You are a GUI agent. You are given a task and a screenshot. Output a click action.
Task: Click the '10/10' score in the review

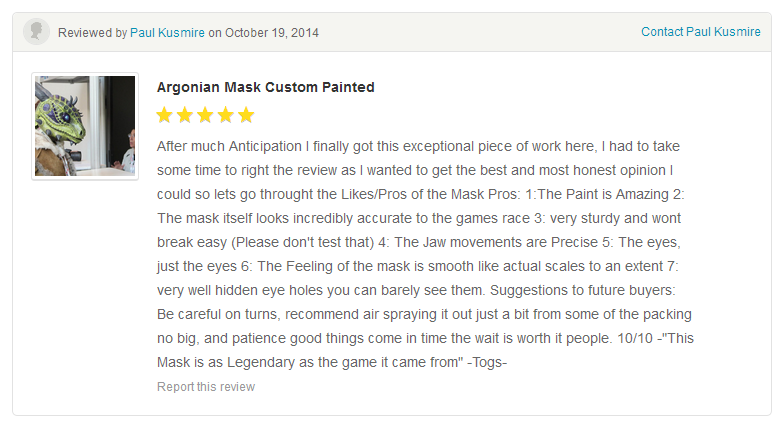tap(635, 338)
